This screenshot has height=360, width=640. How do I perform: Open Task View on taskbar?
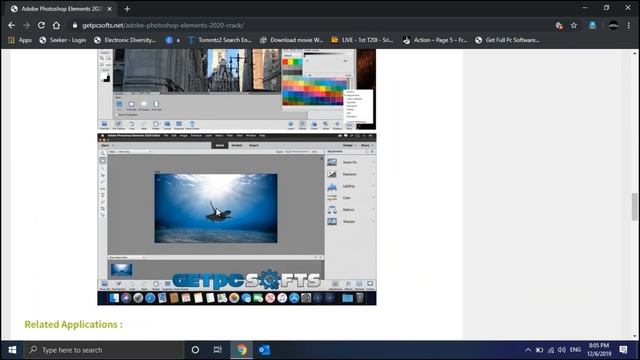[218, 350]
